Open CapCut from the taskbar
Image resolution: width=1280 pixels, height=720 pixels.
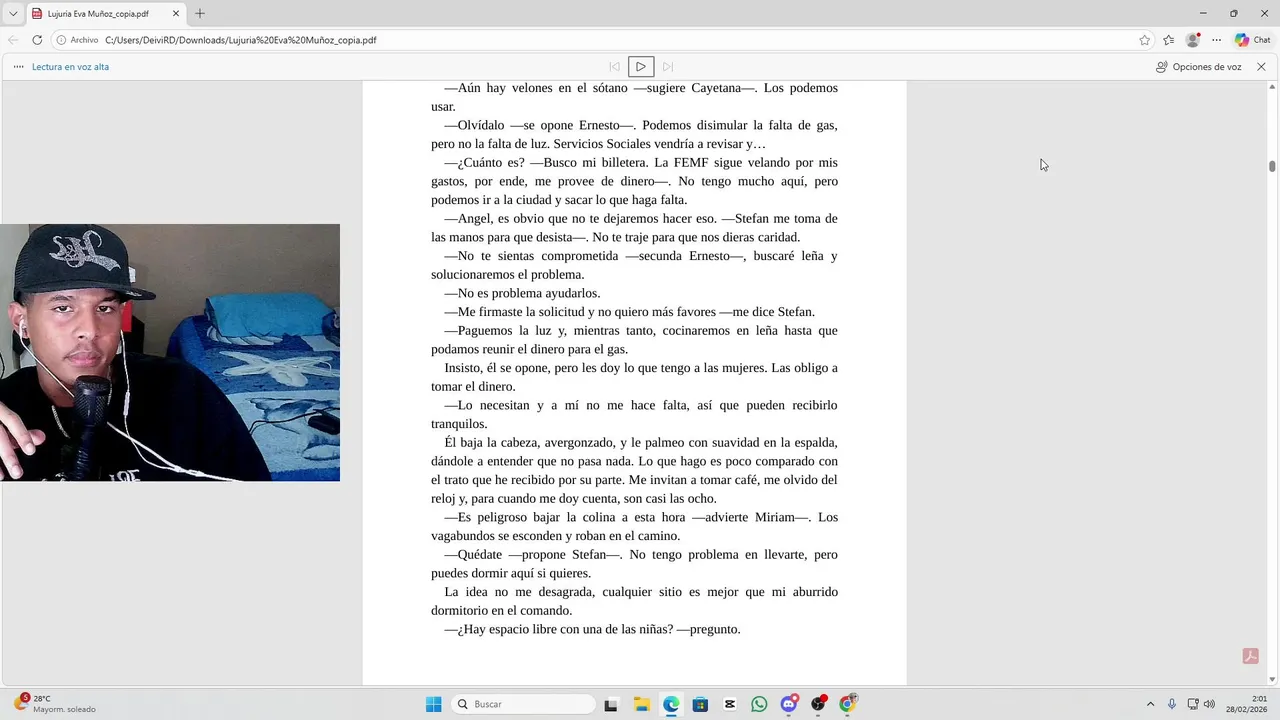730,704
